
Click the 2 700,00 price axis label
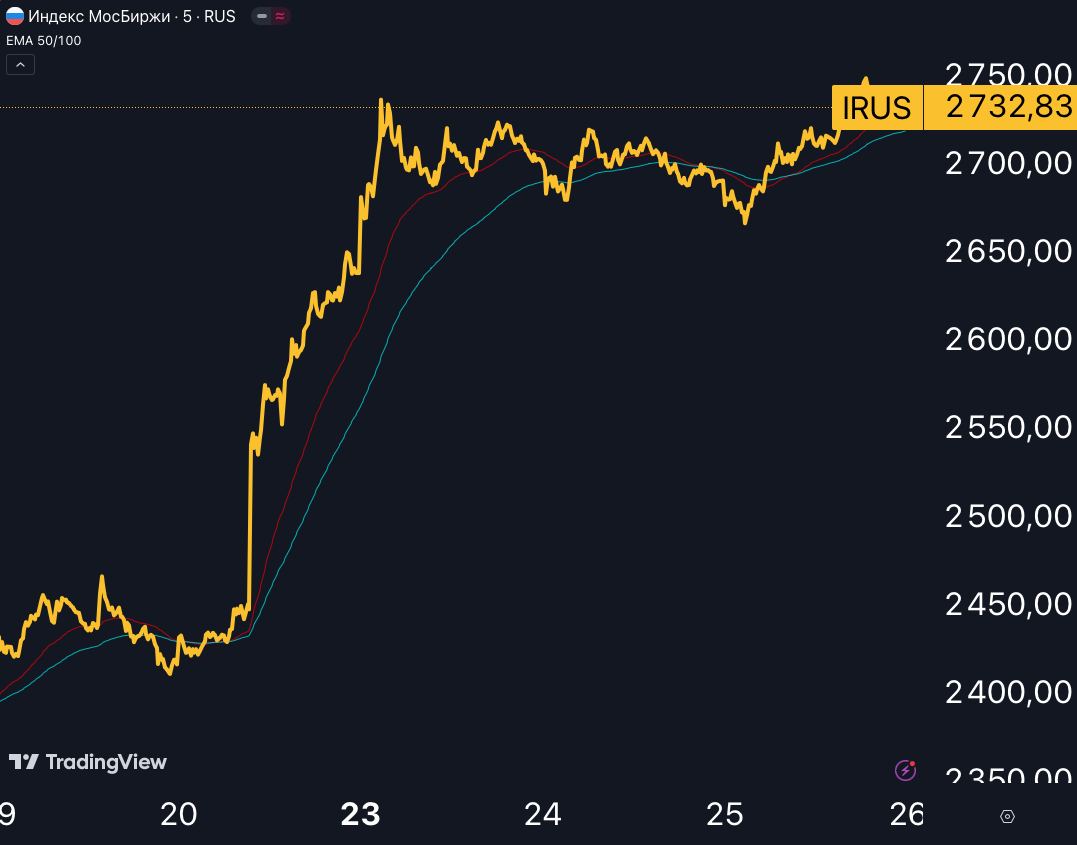click(1008, 164)
